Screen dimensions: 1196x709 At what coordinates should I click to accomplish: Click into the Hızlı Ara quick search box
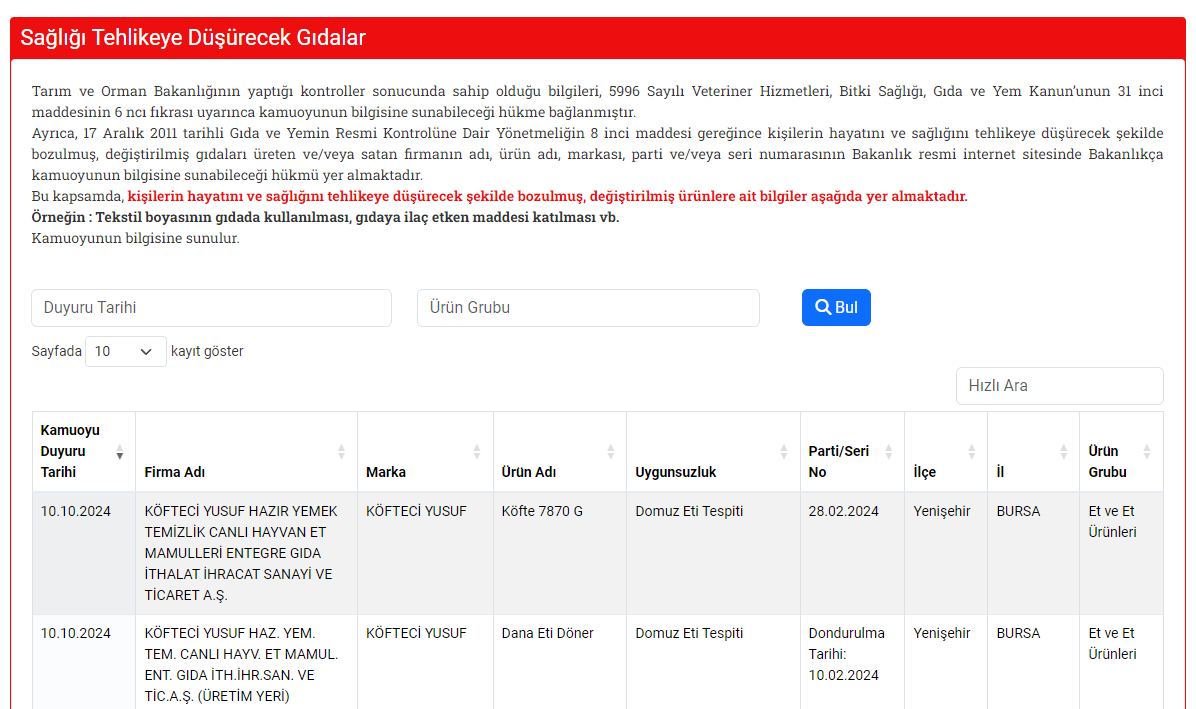[1059, 386]
